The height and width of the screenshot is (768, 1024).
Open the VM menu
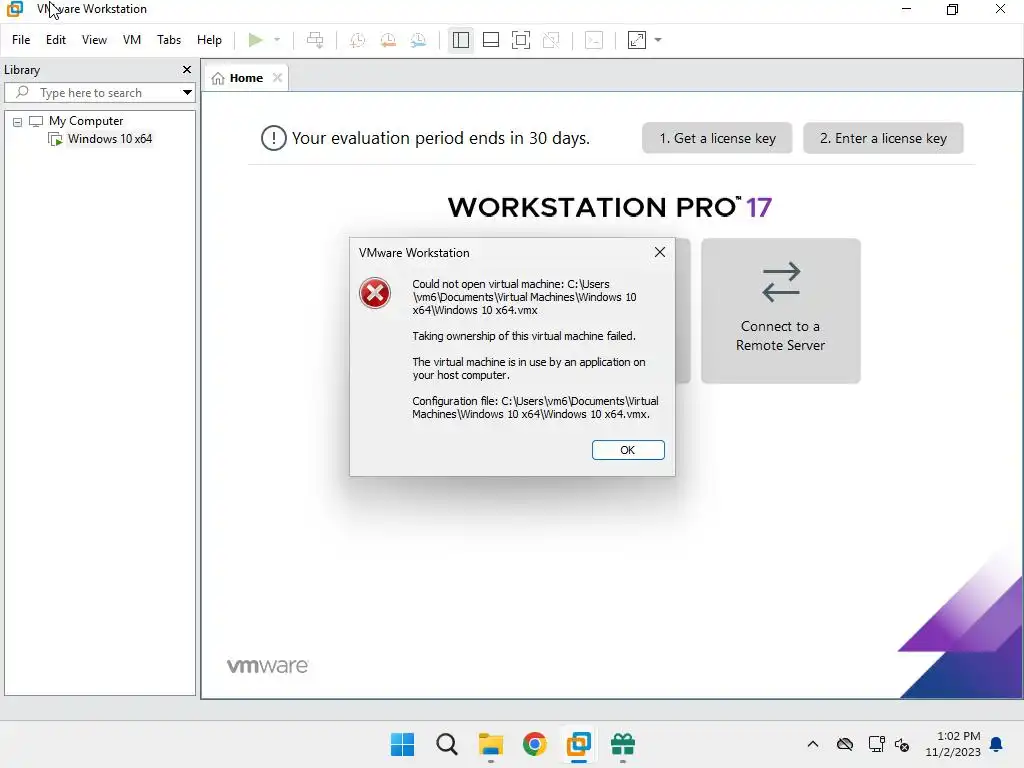click(131, 40)
